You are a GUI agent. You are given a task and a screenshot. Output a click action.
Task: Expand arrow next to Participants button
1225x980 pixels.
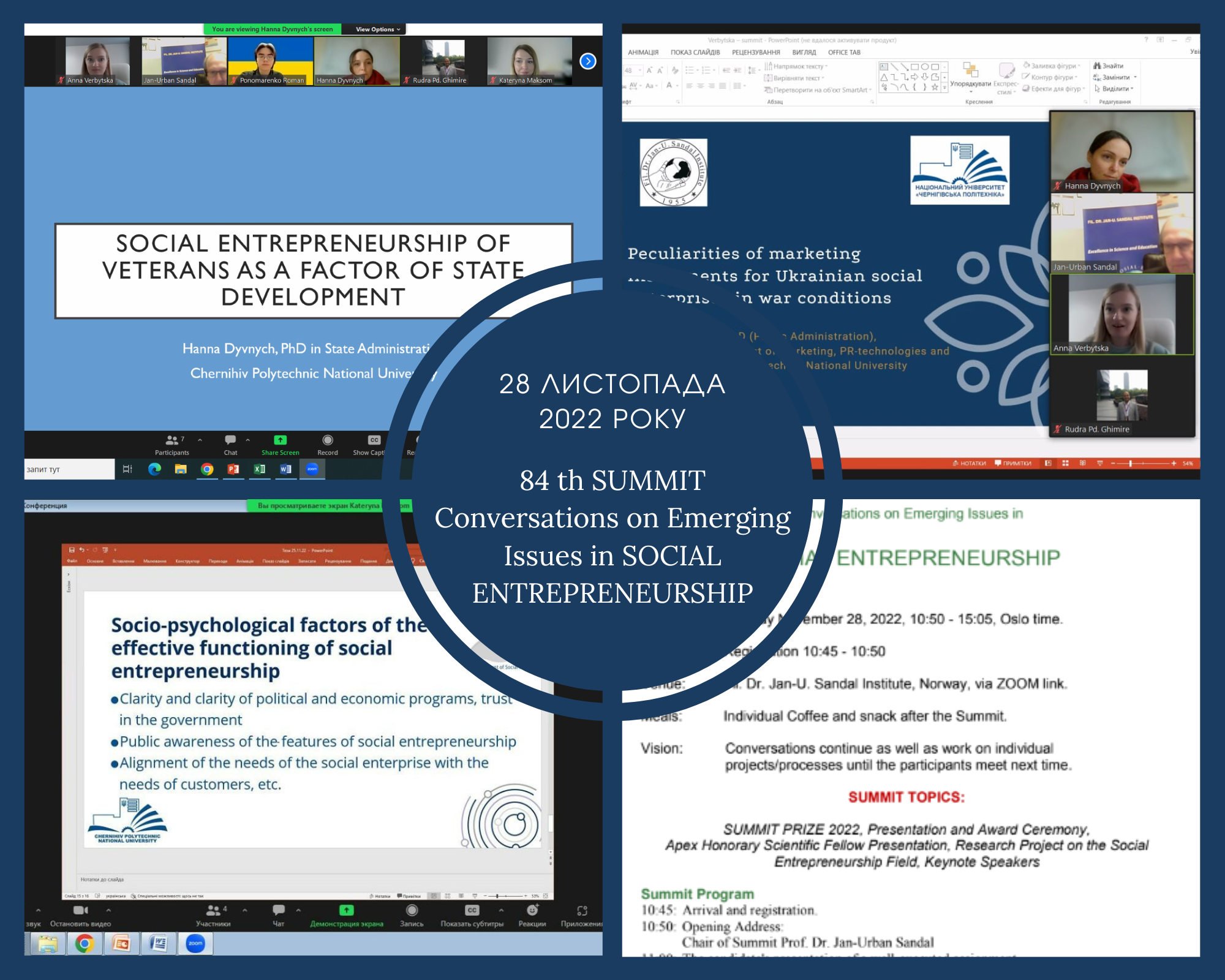click(x=200, y=440)
